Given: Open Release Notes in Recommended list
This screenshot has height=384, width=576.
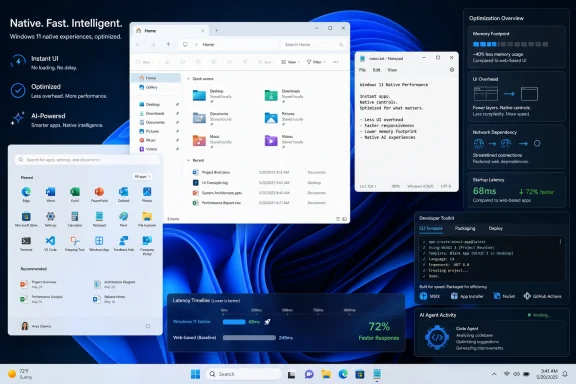Looking at the screenshot, I should click(110, 299).
